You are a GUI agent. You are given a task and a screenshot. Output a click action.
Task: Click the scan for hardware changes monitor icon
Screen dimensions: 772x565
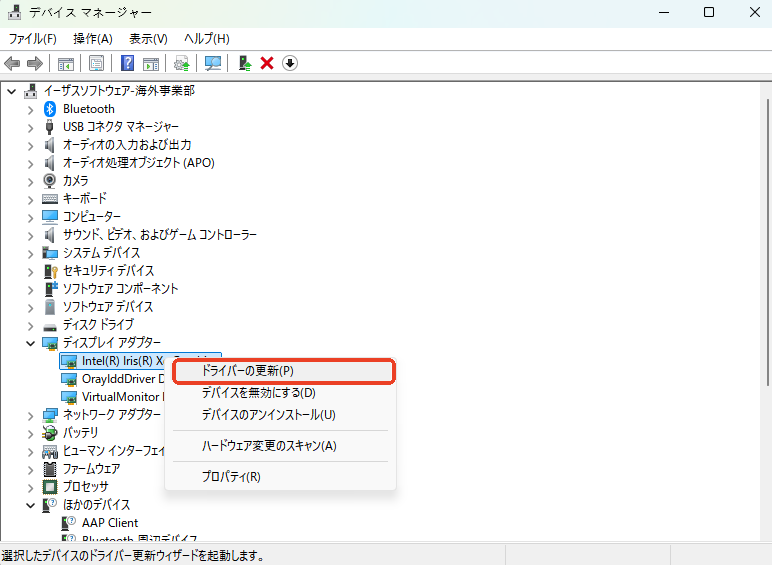212,63
